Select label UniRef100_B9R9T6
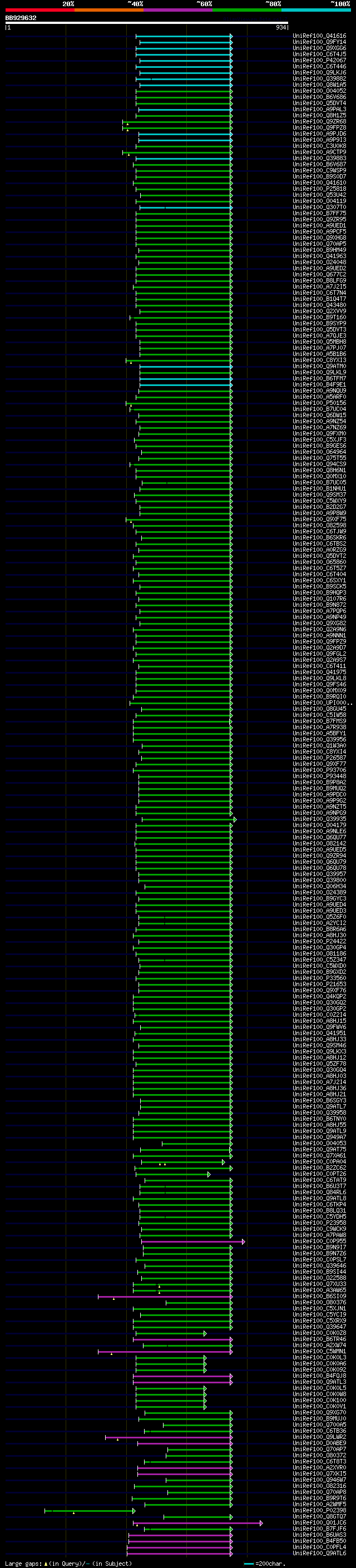 (x=319, y=1498)
